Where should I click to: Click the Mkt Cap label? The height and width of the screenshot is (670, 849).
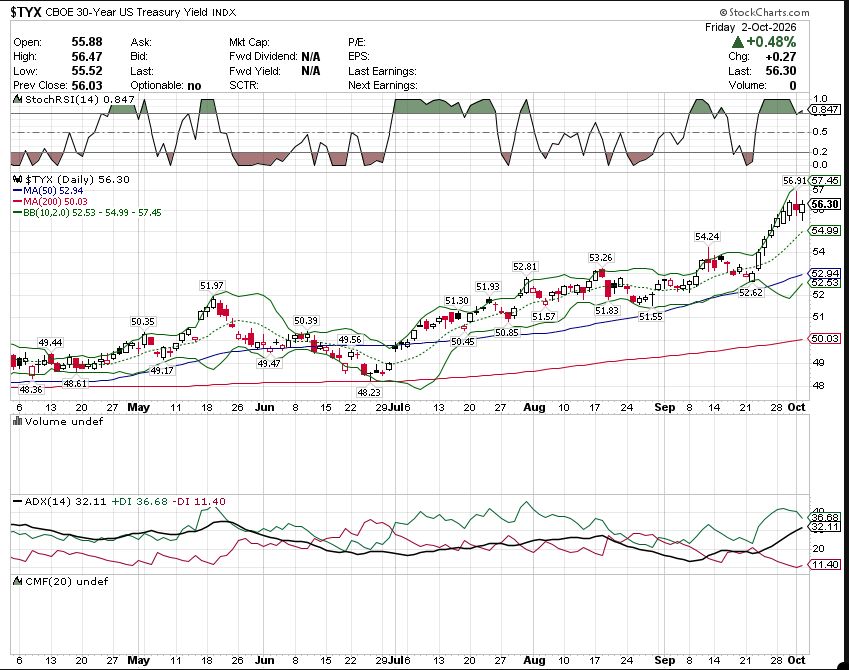coord(249,42)
